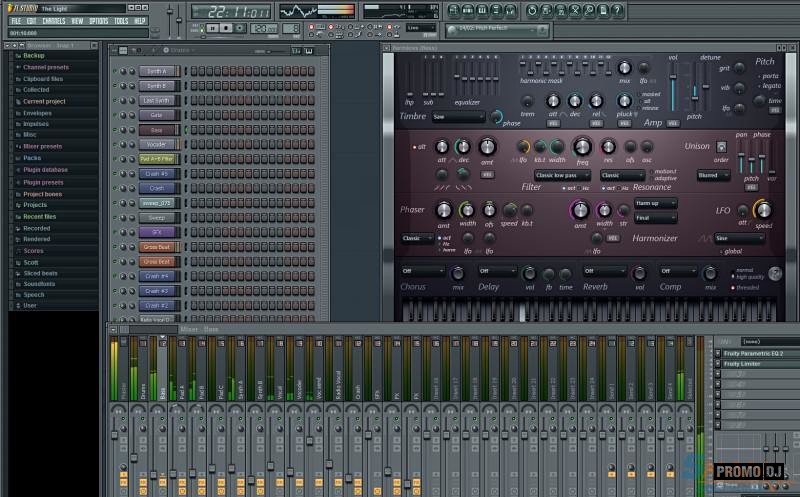Open the Chorus Off dropdown
The height and width of the screenshot is (497, 800).
423,271
